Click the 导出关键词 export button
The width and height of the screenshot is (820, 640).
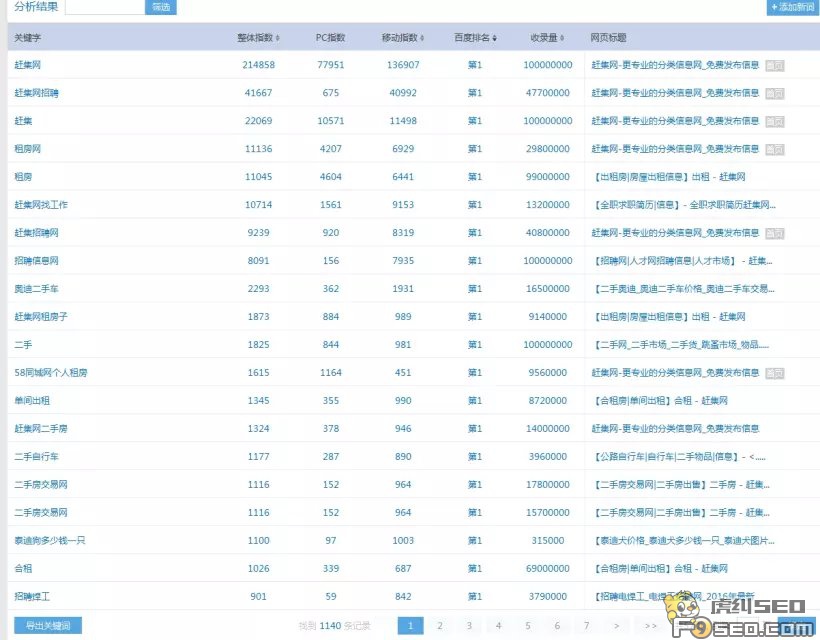pos(46,624)
